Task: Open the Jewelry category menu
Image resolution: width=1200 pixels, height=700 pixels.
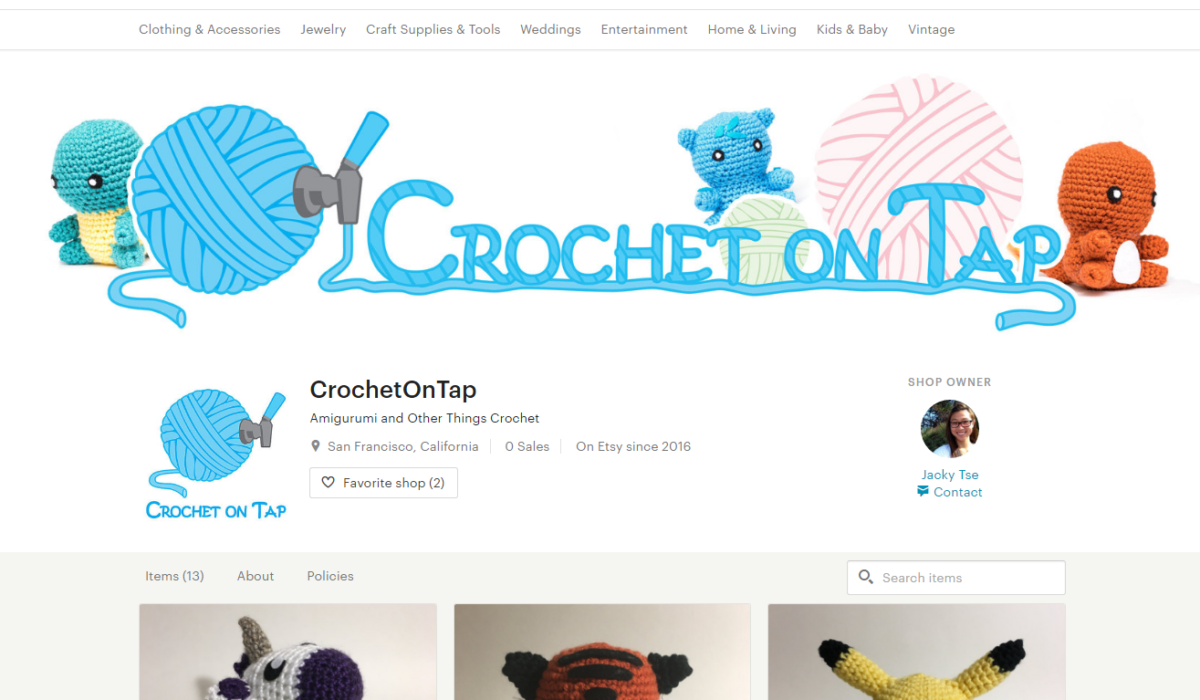Action: pos(323,30)
